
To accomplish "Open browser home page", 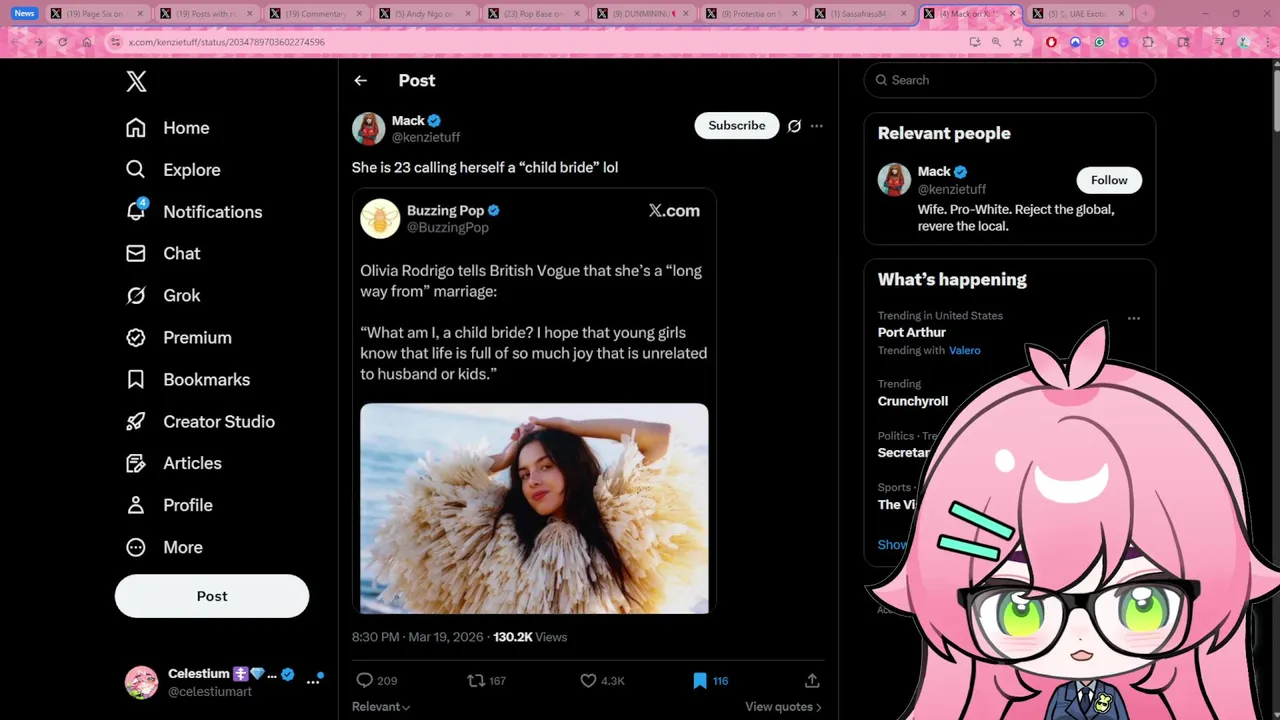I will 87,42.
